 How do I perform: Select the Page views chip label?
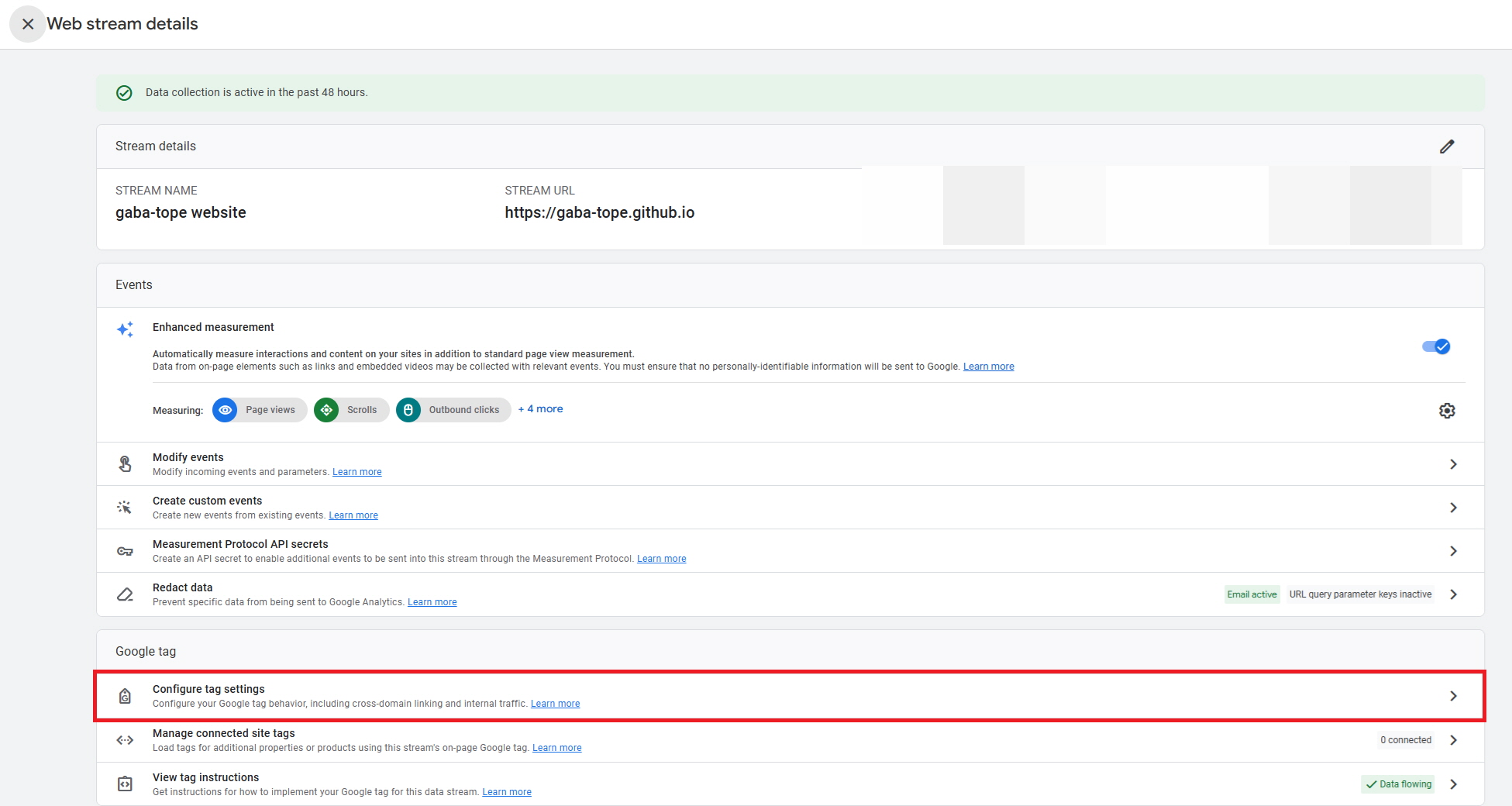[270, 410]
